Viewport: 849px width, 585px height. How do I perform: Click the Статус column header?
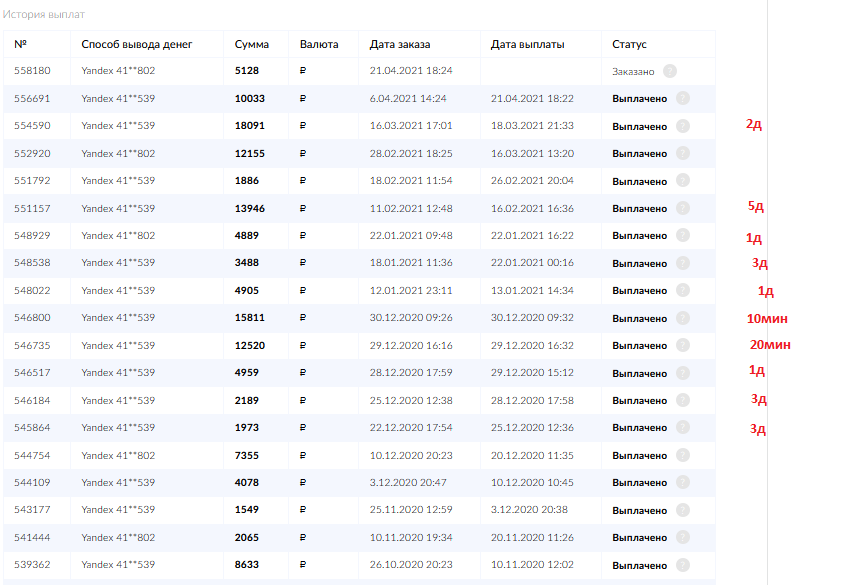(x=629, y=44)
